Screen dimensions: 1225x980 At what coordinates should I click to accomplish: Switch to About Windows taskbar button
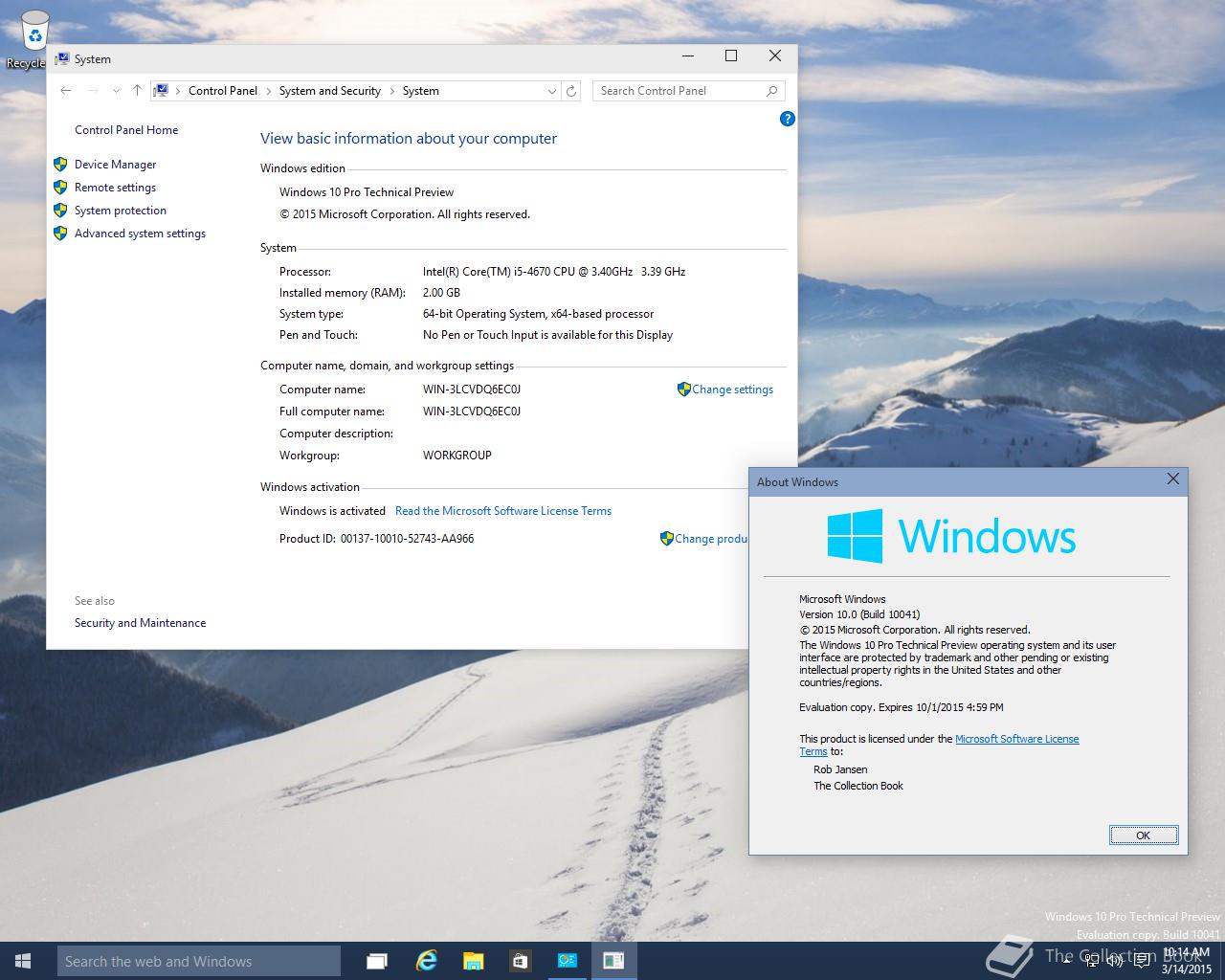(x=613, y=961)
